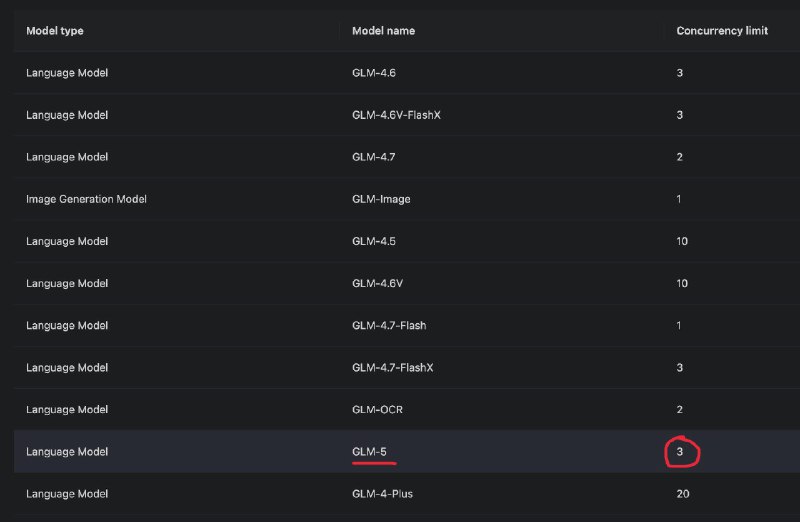Image resolution: width=800 pixels, height=522 pixels.
Task: Click the GLM-4.7-FlashX model name
Action: [x=393, y=367]
